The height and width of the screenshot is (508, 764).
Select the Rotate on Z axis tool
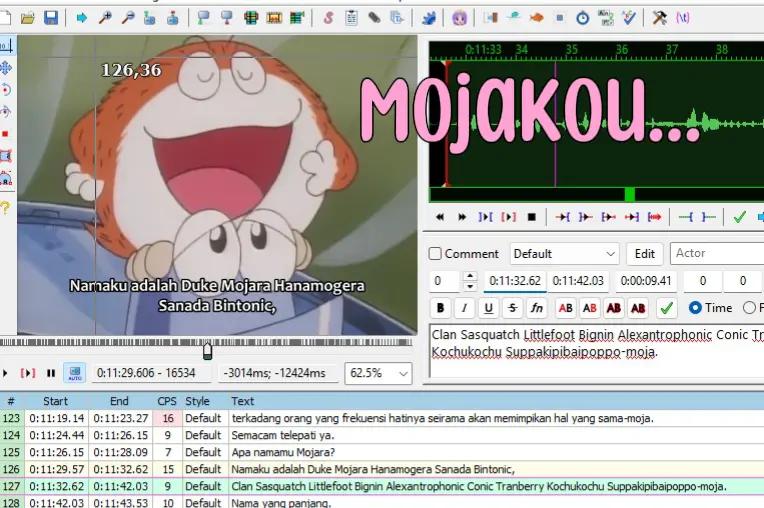6,90
